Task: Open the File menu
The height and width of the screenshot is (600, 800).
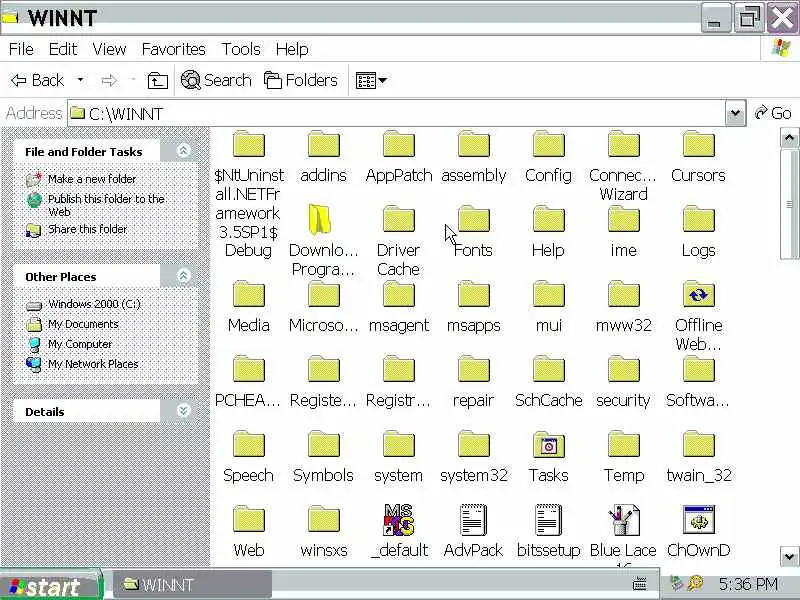Action: pyautogui.click(x=21, y=49)
